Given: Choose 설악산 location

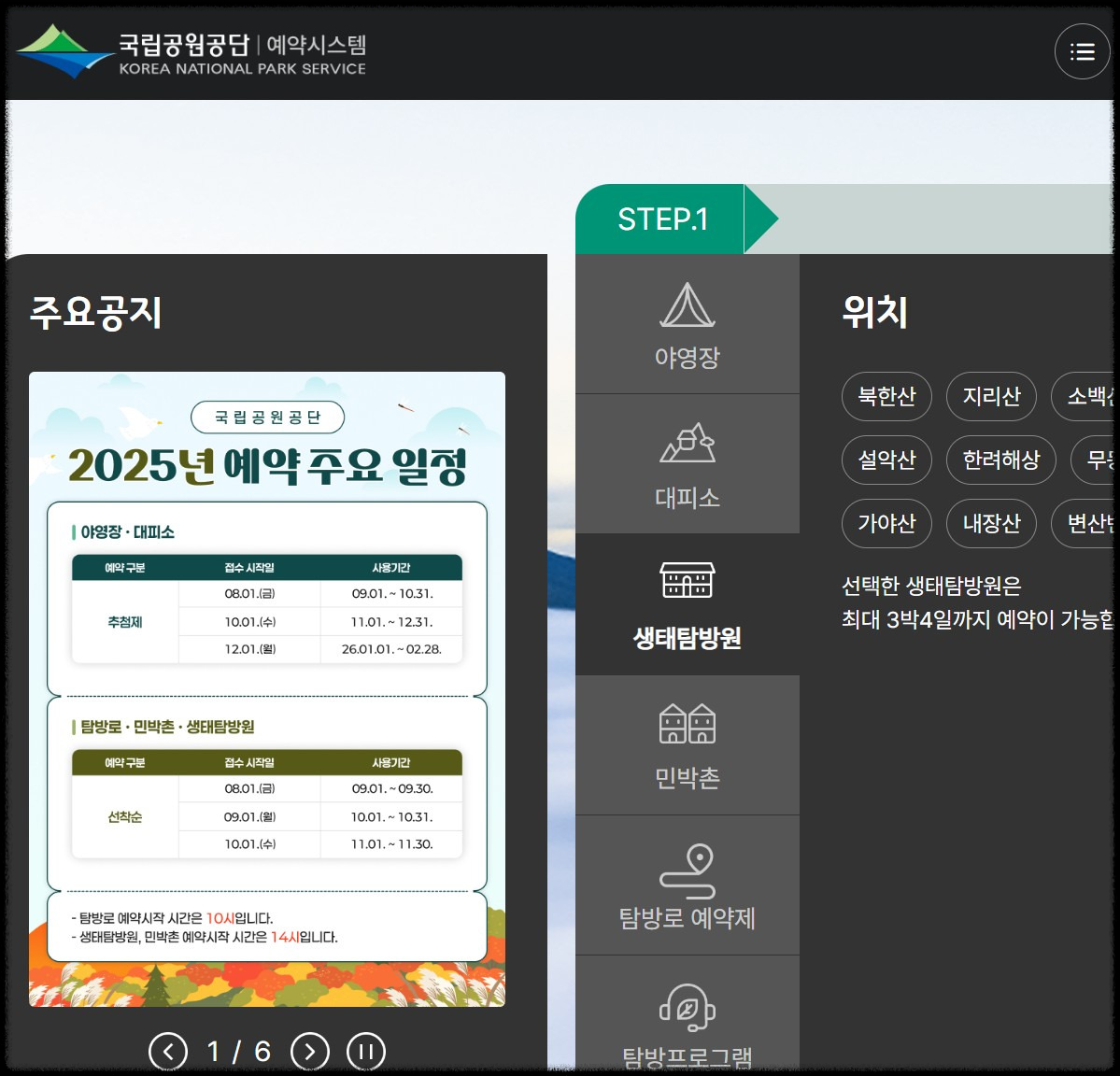Looking at the screenshot, I should (x=886, y=460).
